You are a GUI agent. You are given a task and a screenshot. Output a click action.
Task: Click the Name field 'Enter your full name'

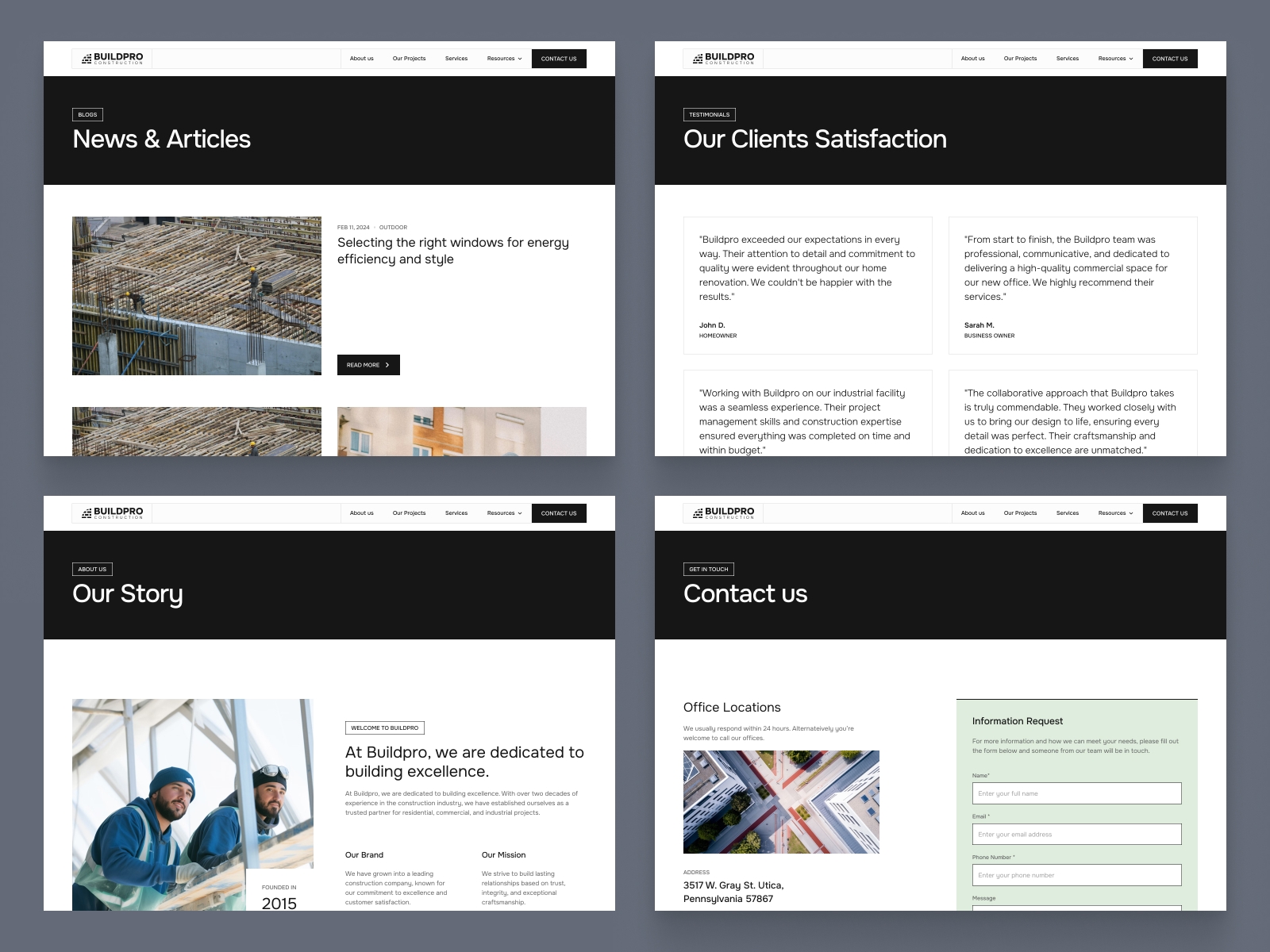click(1077, 793)
